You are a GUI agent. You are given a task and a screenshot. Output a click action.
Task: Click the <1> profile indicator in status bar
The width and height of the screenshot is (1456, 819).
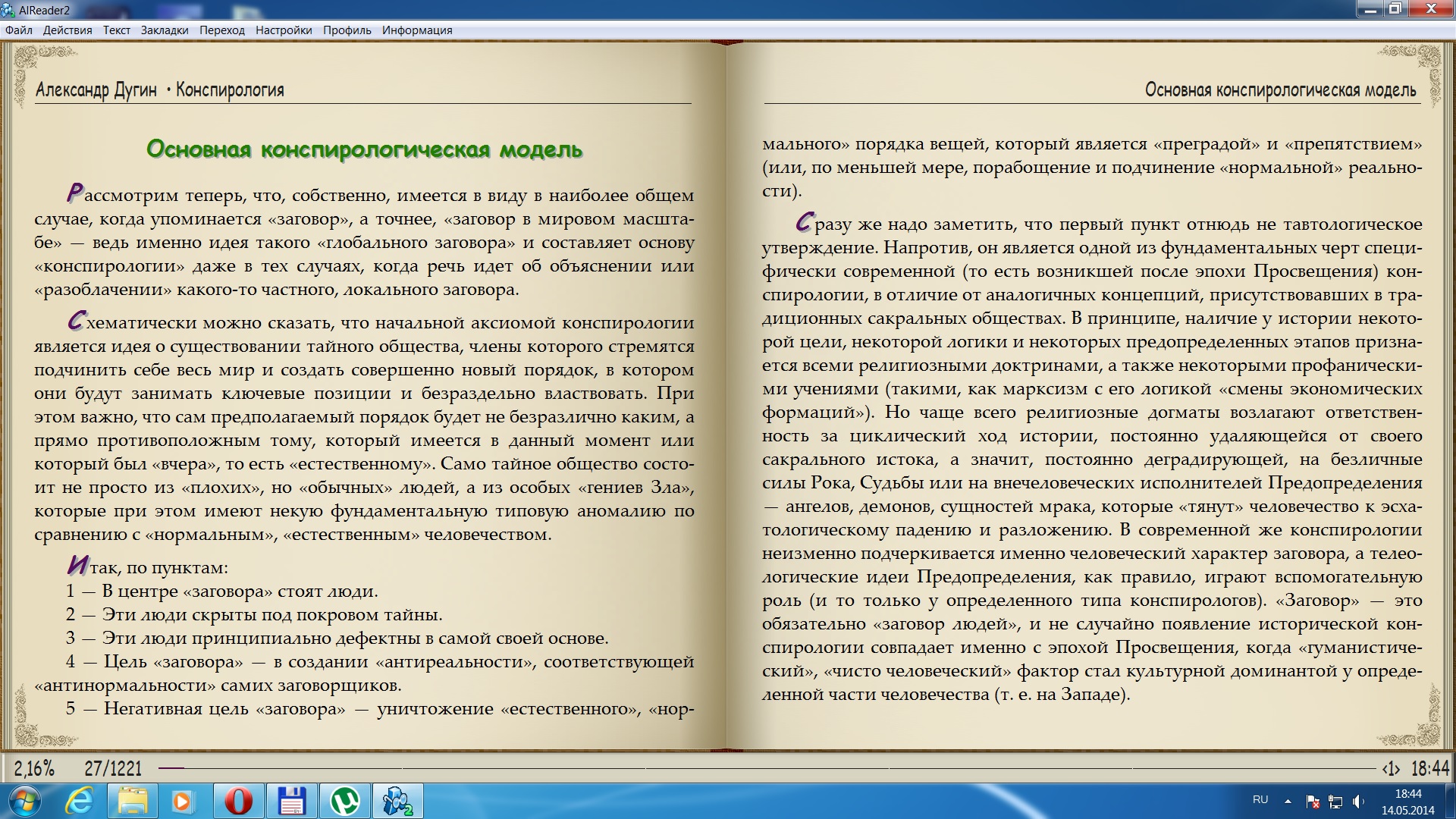(x=1391, y=769)
